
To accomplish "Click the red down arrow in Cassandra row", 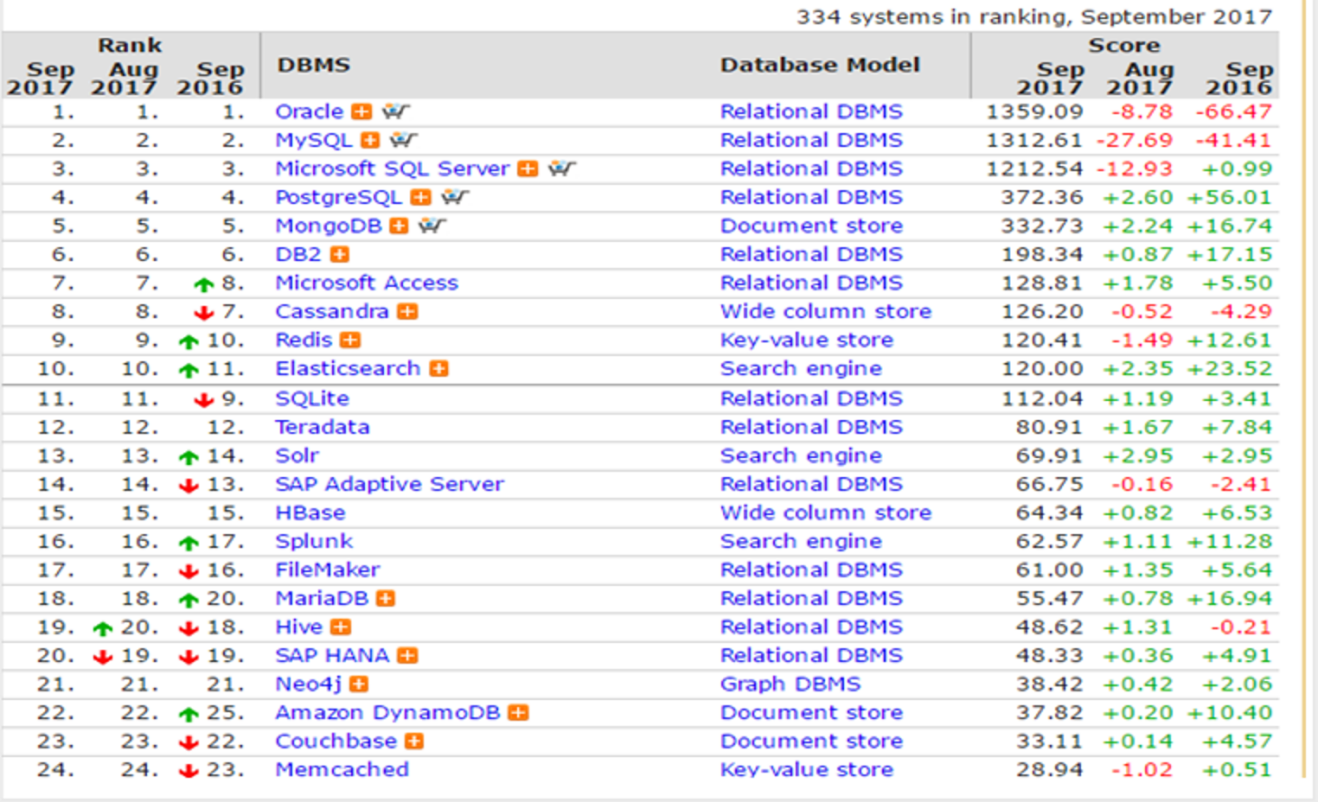I will (204, 313).
